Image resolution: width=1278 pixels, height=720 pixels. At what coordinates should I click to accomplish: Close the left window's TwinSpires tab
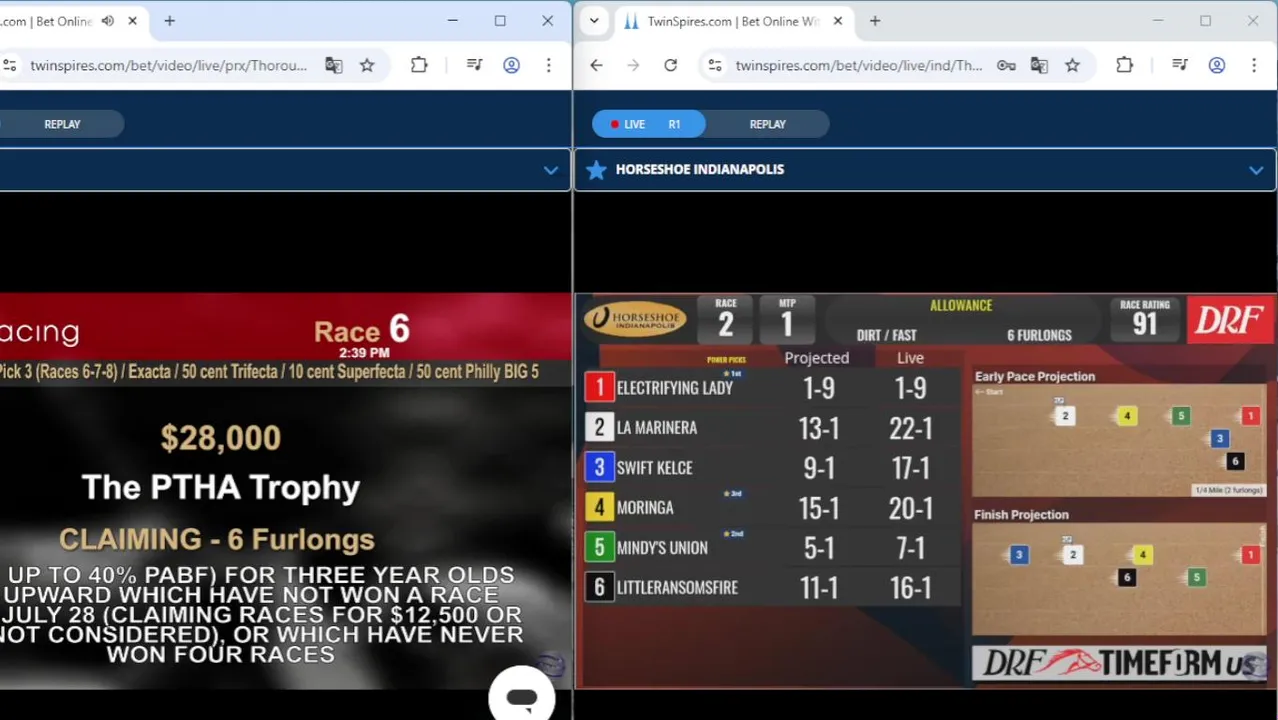pyautogui.click(x=132, y=21)
